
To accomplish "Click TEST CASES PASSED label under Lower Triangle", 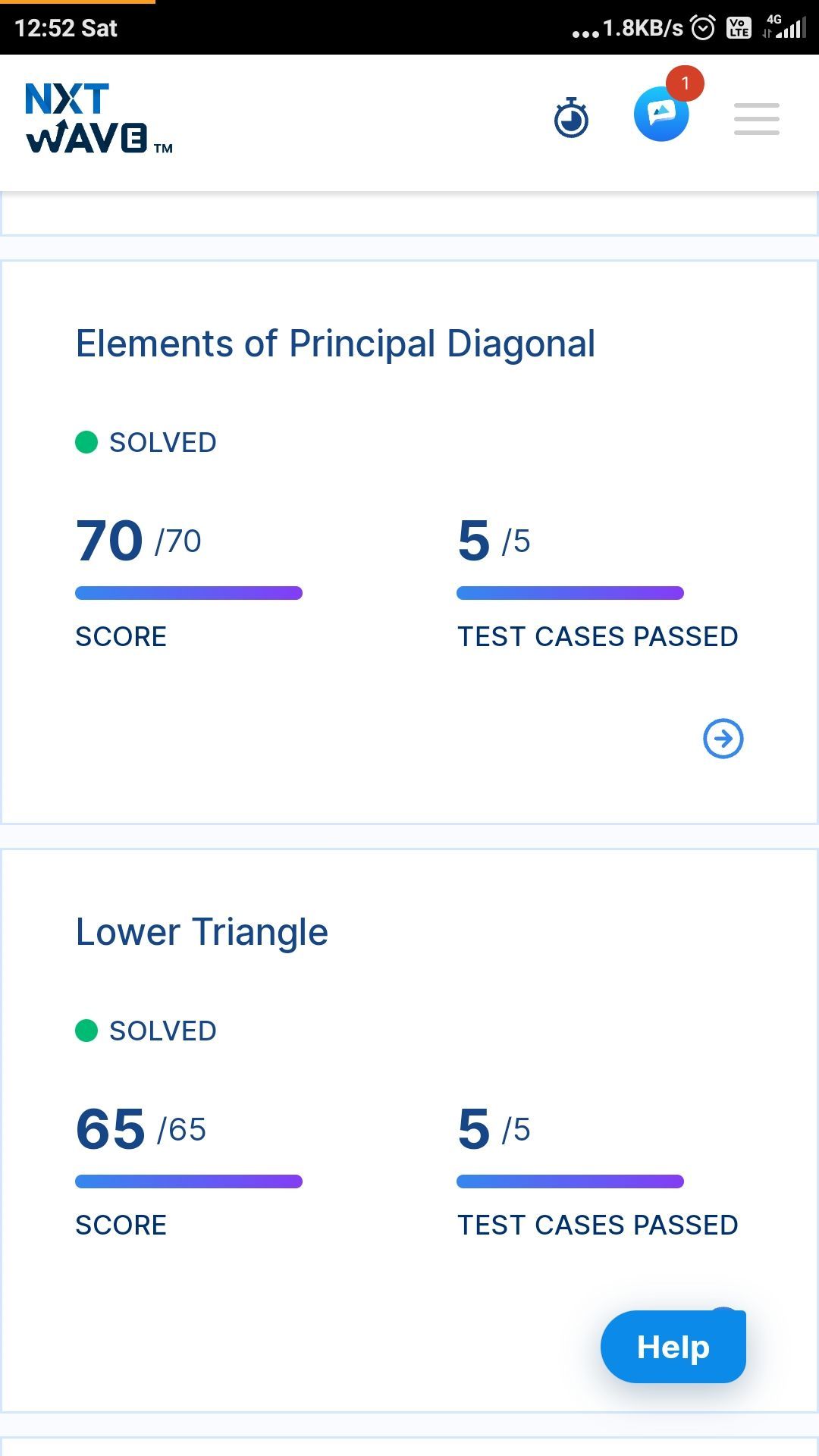I will [x=598, y=1225].
